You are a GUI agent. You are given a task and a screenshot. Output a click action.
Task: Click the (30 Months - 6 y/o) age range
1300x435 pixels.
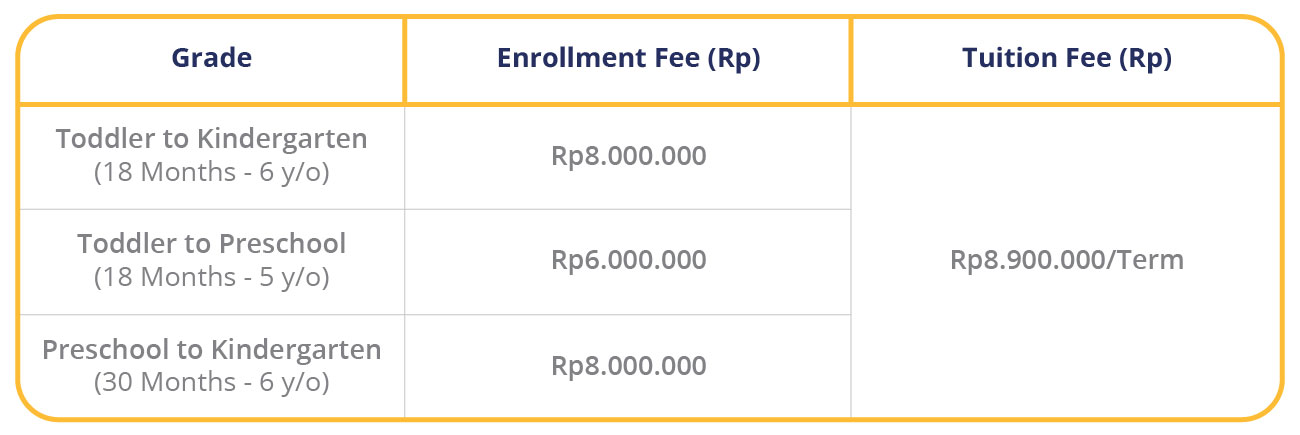point(211,382)
